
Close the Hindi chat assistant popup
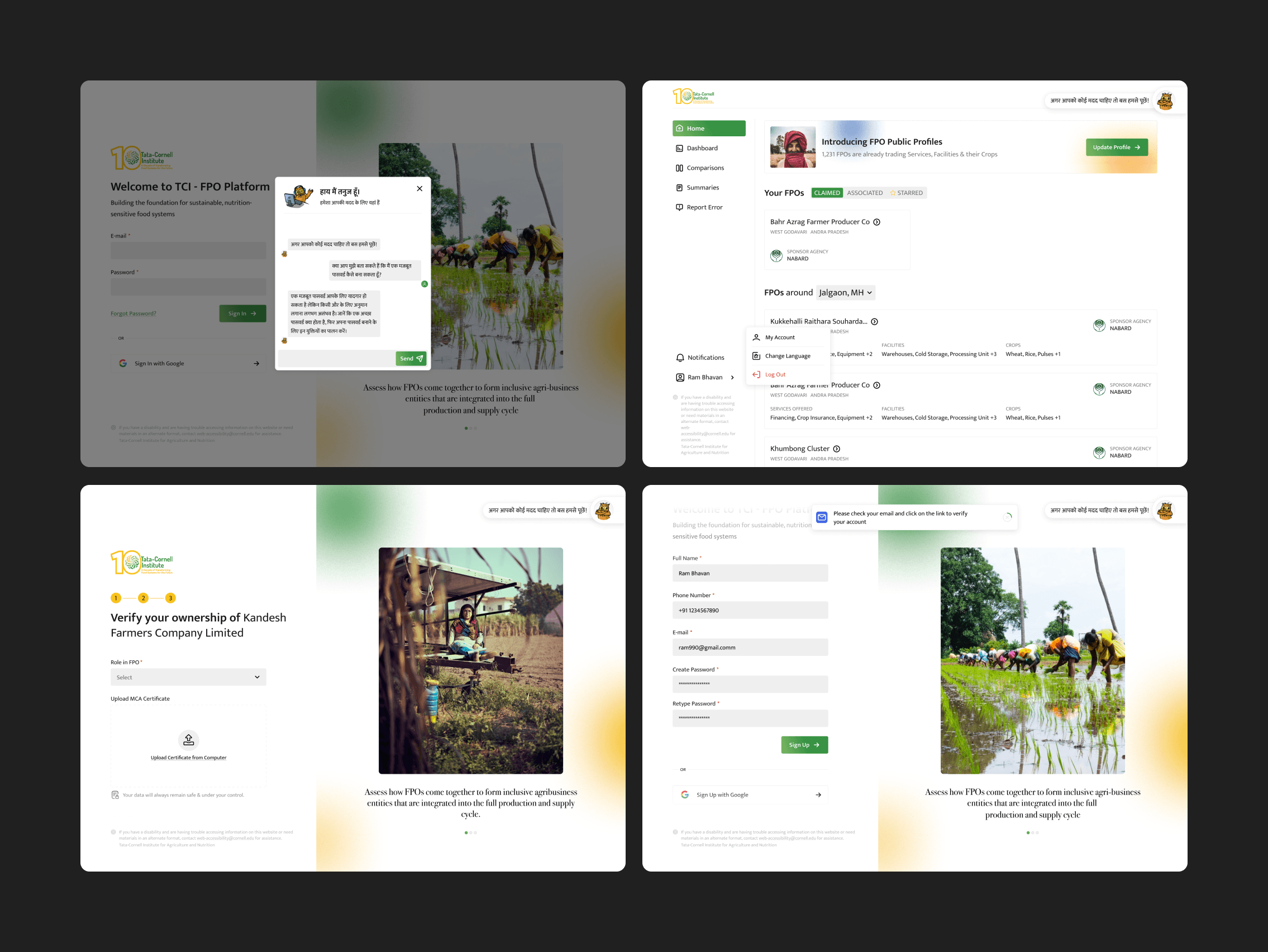point(420,189)
